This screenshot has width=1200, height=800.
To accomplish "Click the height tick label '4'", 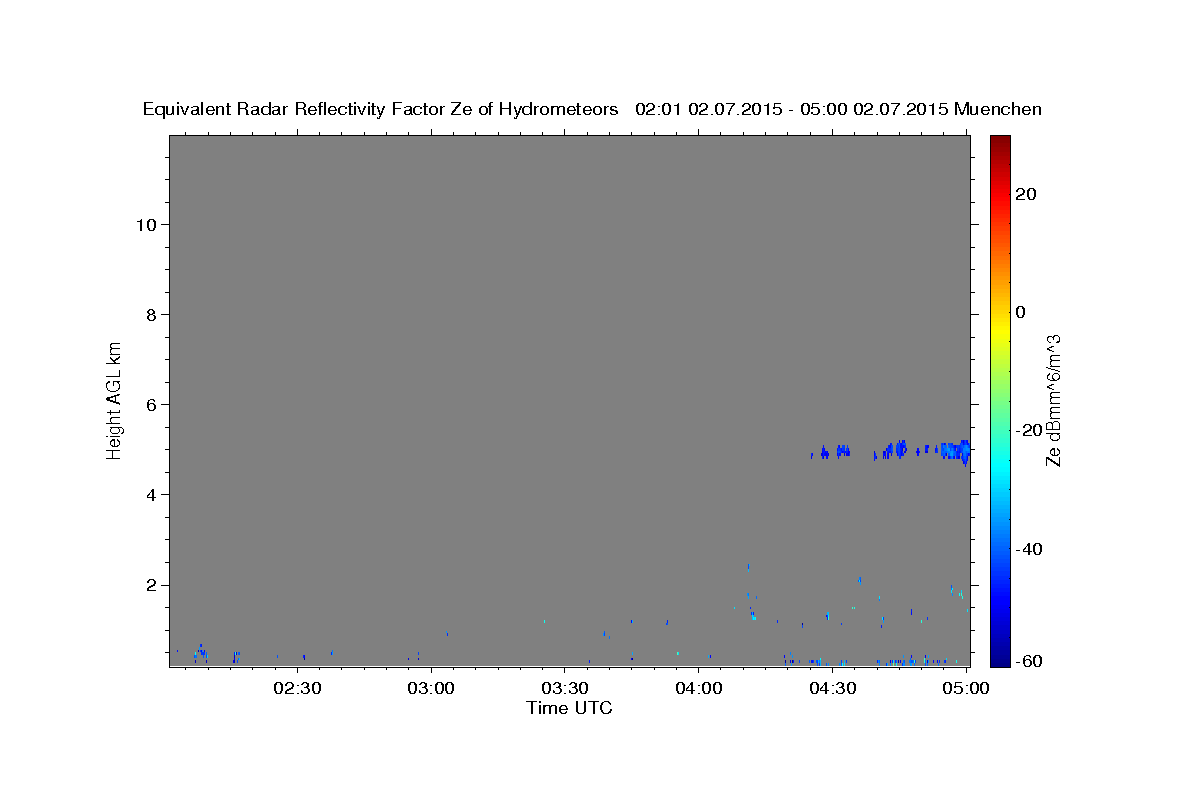I will click(x=151, y=495).
